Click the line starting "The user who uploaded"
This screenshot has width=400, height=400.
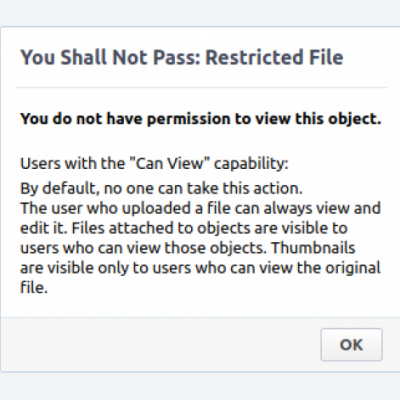[200, 208]
